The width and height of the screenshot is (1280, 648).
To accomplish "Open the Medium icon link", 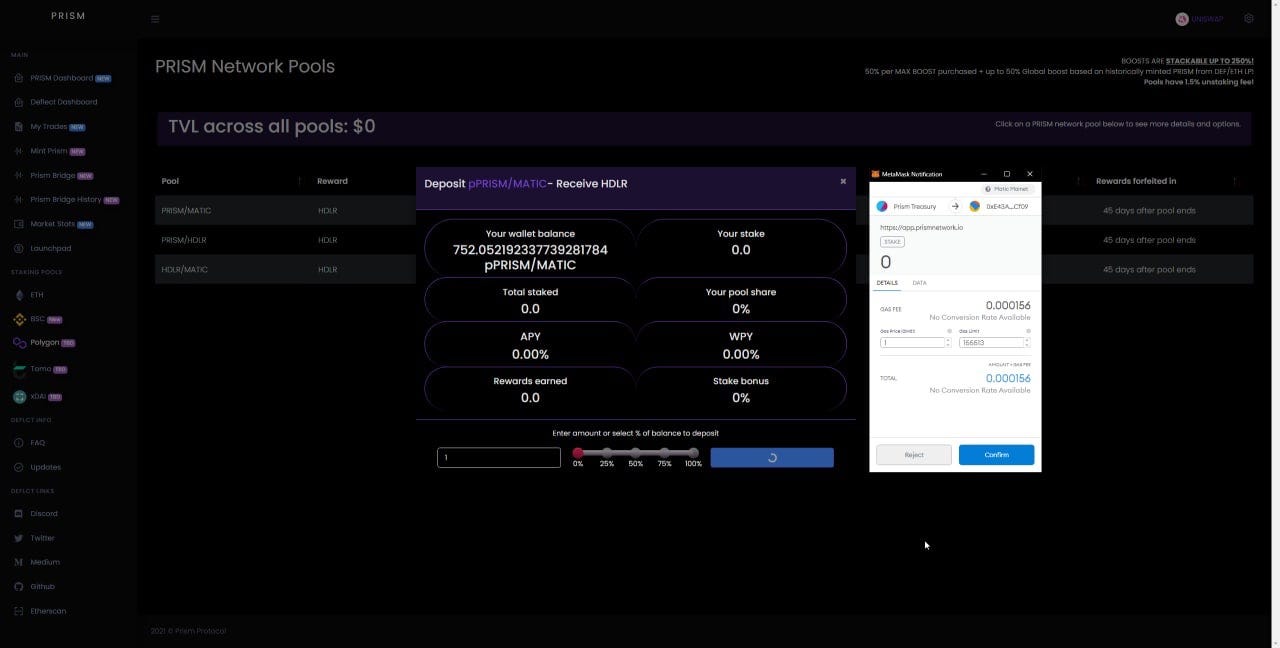I will click(x=19, y=562).
